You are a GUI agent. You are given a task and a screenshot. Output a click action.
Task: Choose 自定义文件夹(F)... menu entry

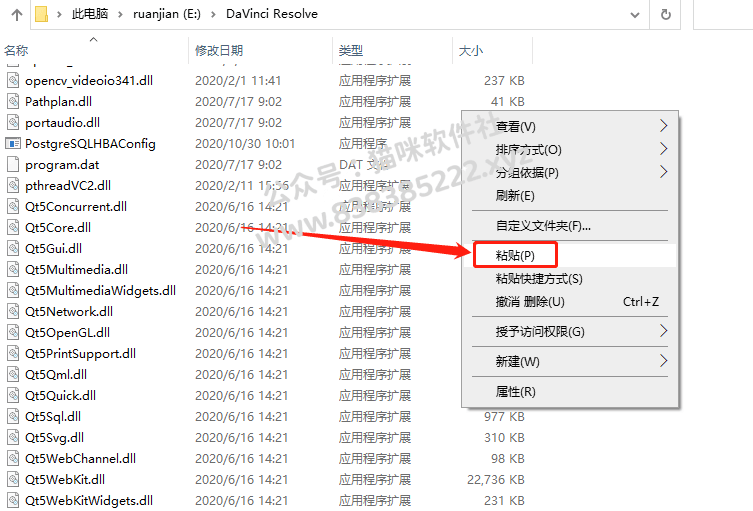pos(570,226)
